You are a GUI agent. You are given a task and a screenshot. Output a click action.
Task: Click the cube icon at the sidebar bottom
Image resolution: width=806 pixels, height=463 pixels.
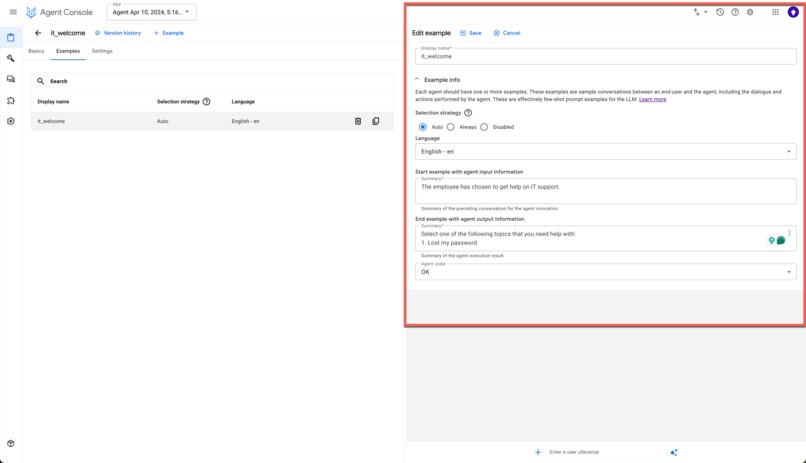tap(11, 443)
